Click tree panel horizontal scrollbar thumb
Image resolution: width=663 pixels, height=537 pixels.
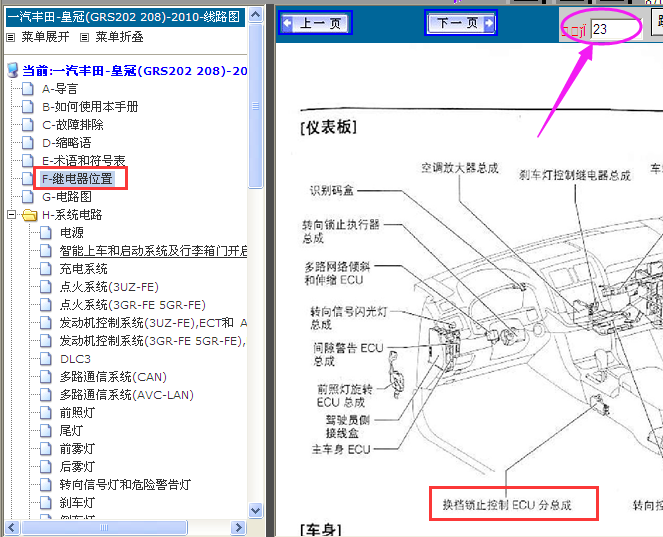click(x=104, y=528)
